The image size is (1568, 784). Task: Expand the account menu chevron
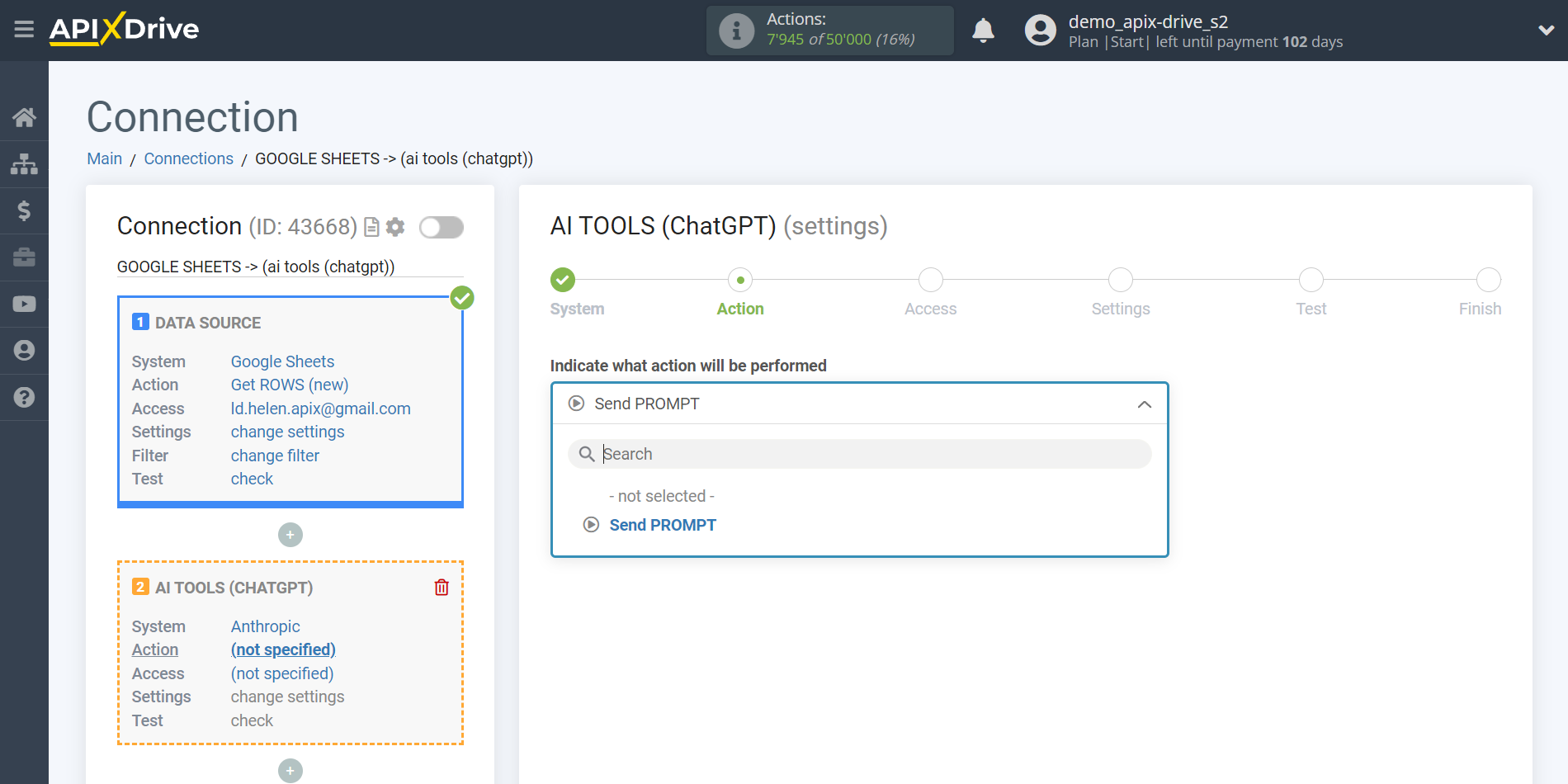(1546, 31)
